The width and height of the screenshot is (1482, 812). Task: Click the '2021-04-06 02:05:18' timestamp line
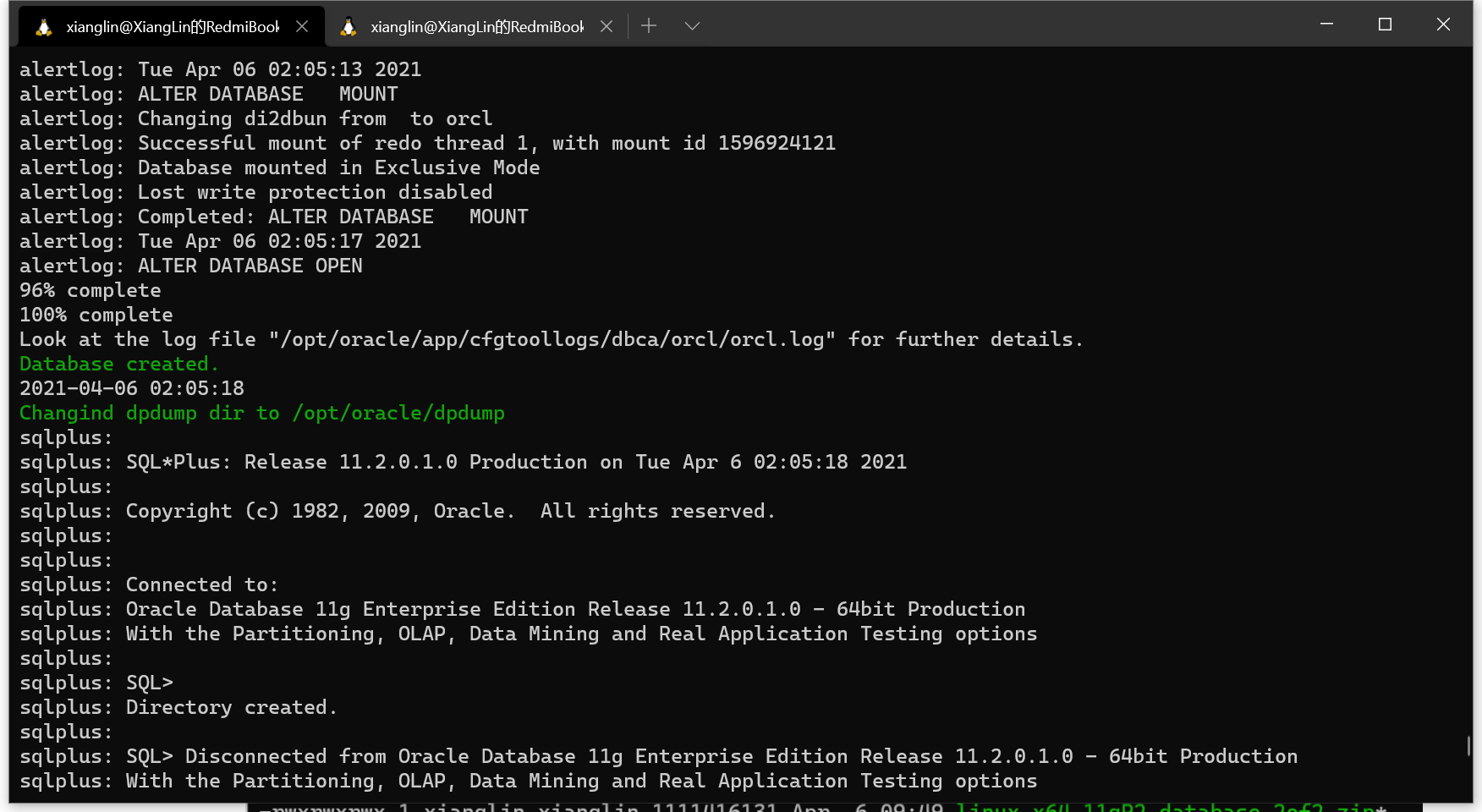click(x=132, y=388)
